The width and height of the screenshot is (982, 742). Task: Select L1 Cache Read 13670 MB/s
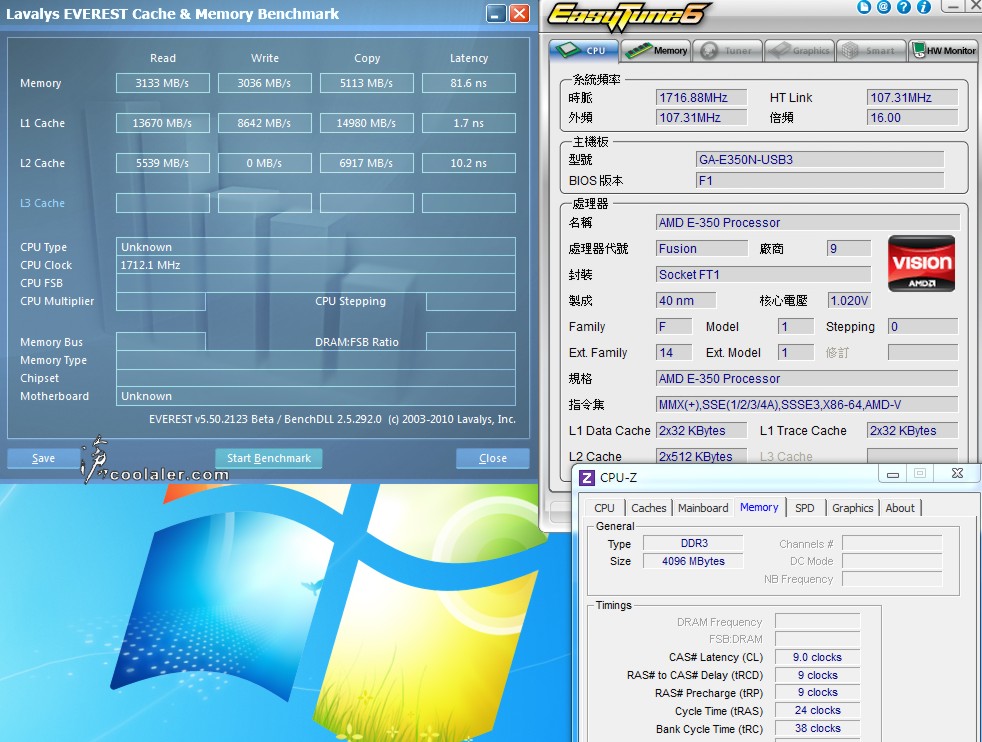pyautogui.click(x=163, y=123)
